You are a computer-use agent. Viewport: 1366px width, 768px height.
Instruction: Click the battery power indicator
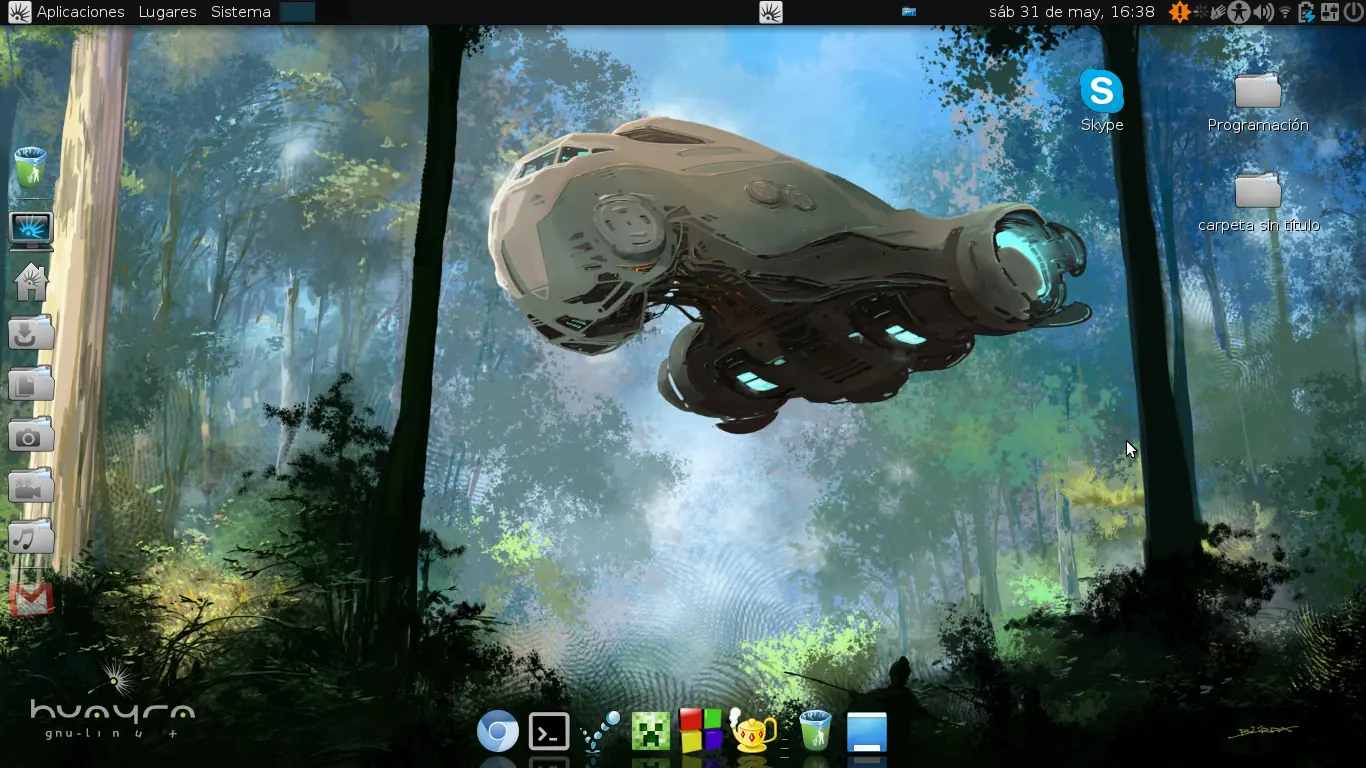coord(1306,12)
